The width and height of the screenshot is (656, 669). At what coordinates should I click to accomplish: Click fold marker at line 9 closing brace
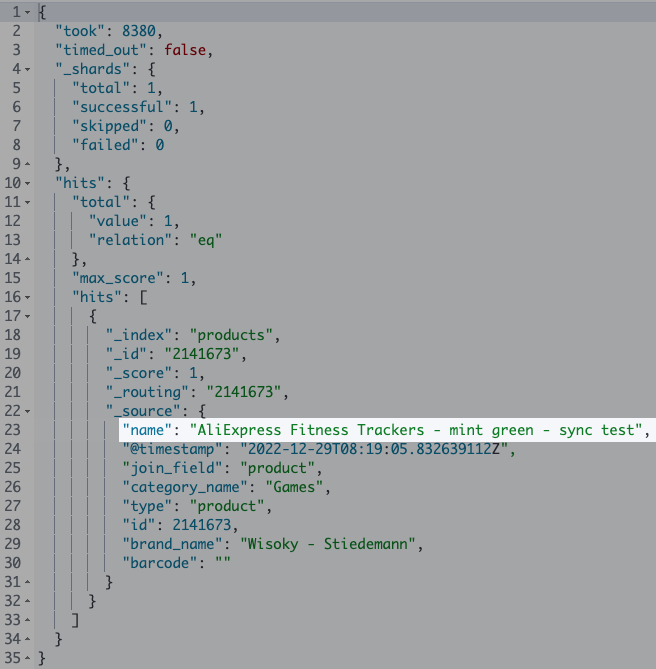[x=28, y=164]
